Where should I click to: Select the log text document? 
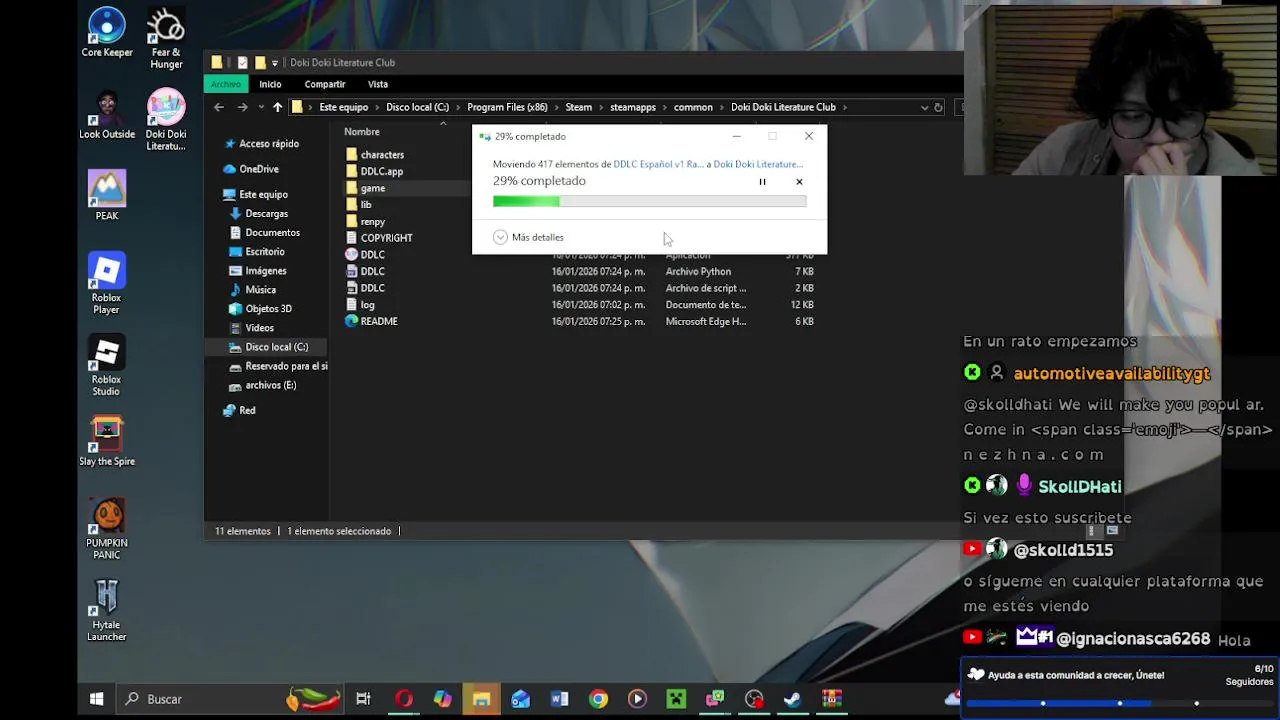coord(367,304)
